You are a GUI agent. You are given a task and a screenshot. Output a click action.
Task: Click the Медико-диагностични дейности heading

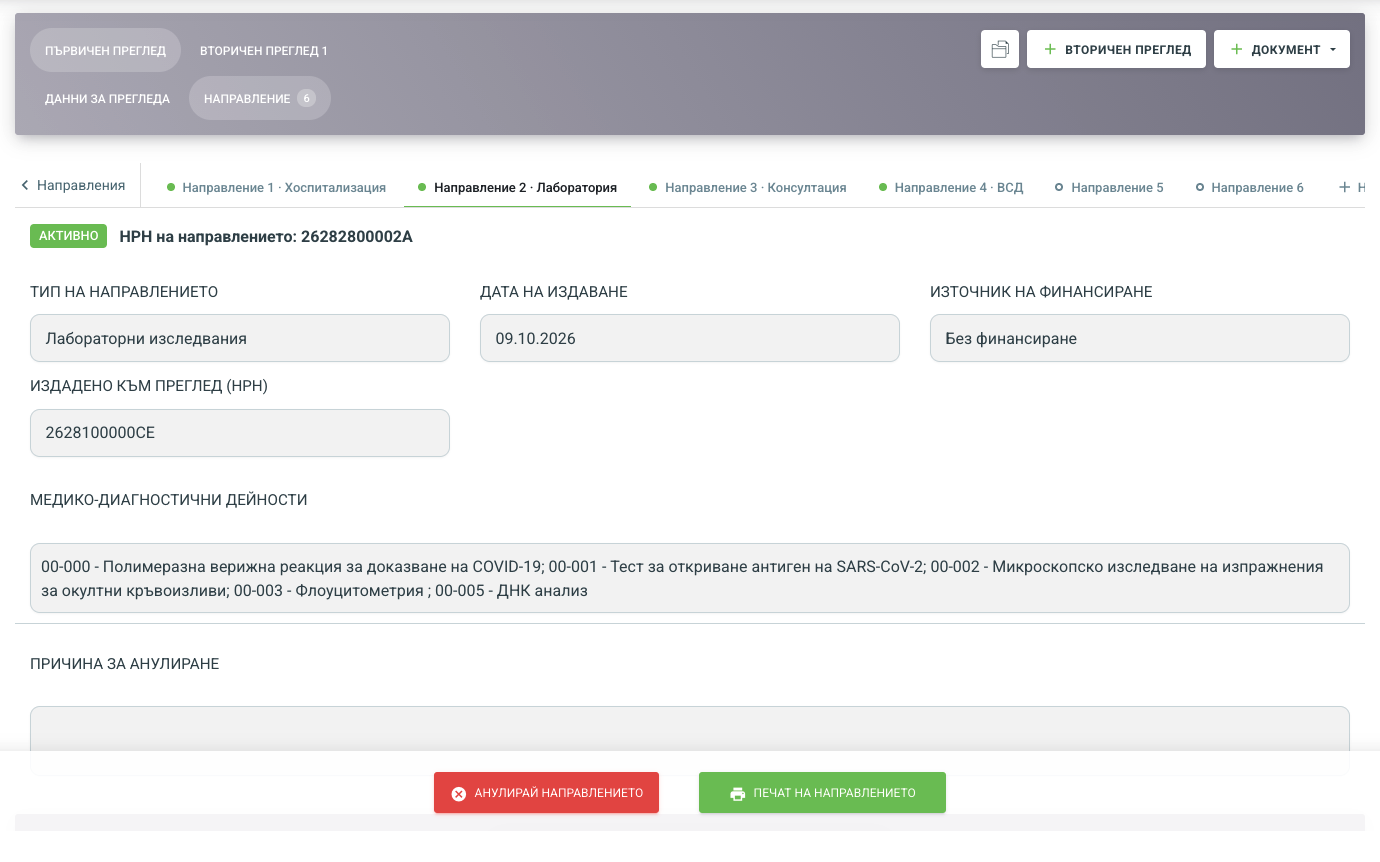pyautogui.click(x=169, y=499)
